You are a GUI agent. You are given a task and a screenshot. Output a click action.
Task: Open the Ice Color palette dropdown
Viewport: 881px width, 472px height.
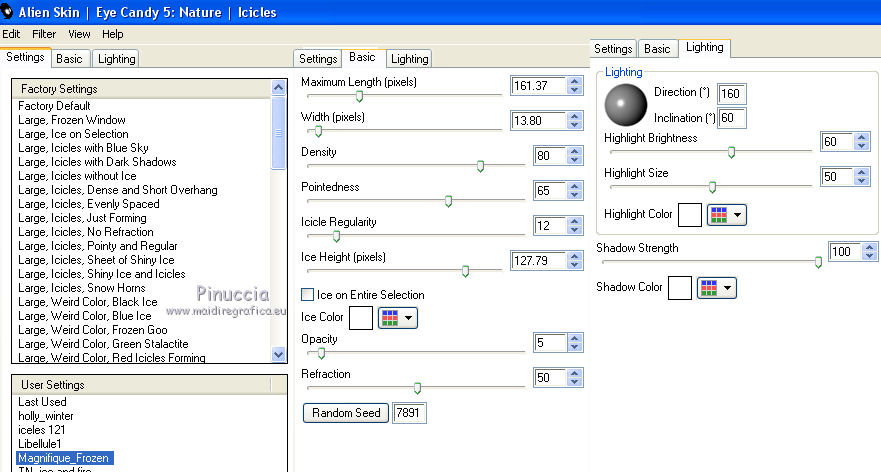click(398, 318)
